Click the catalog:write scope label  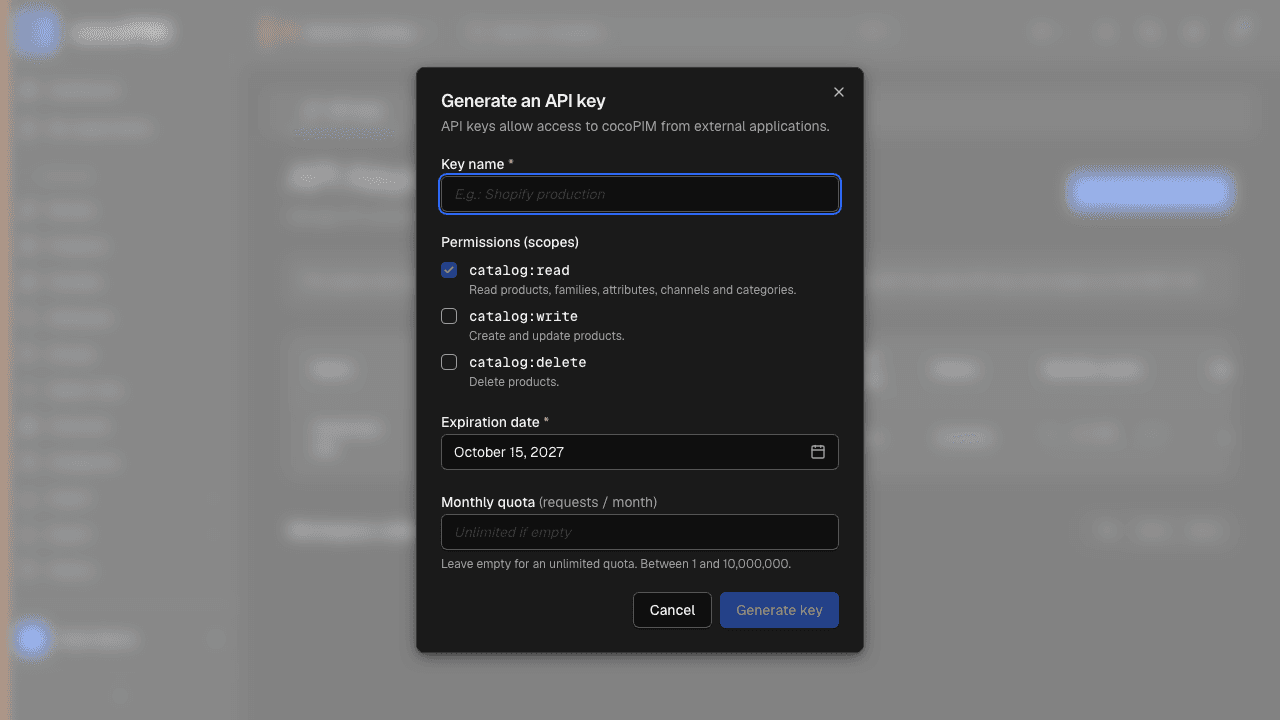tap(523, 316)
